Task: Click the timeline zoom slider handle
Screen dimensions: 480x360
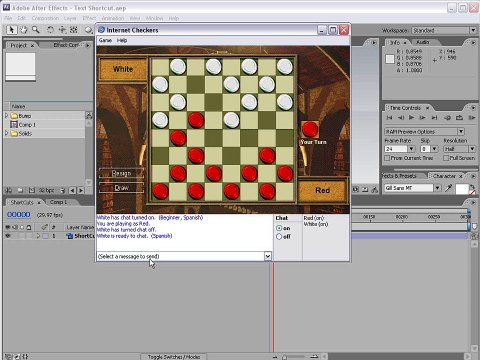Action: (x=284, y=357)
